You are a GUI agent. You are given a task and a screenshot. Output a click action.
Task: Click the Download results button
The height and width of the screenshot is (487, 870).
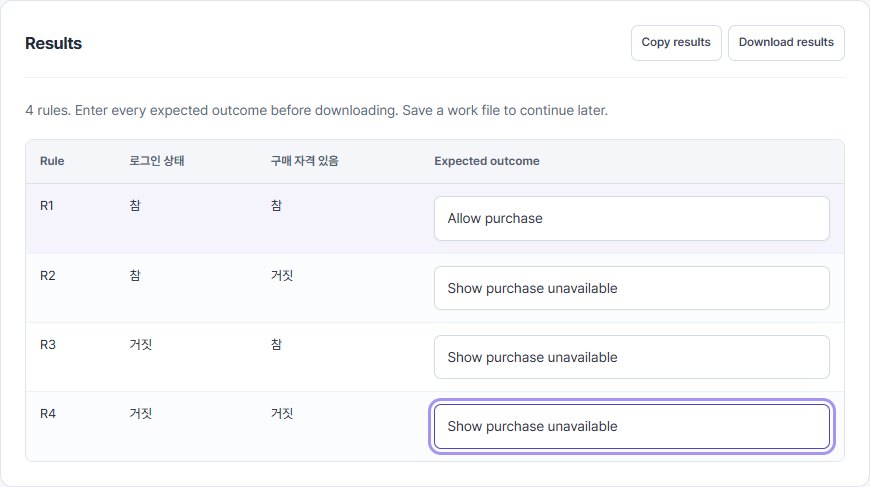(786, 43)
